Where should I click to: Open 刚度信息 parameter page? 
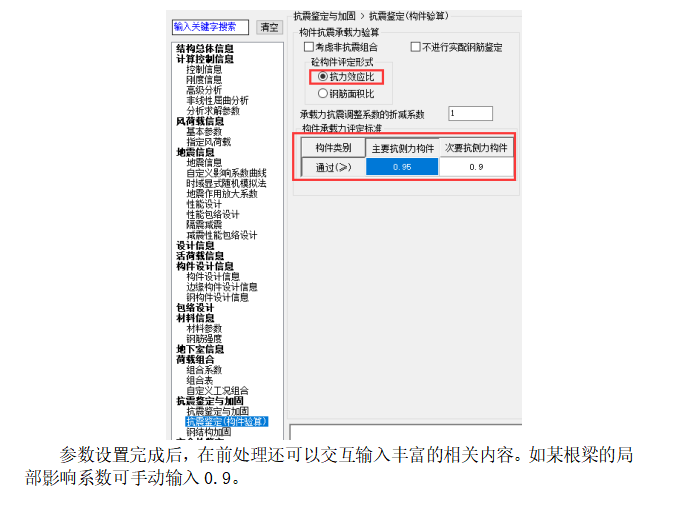(204, 79)
